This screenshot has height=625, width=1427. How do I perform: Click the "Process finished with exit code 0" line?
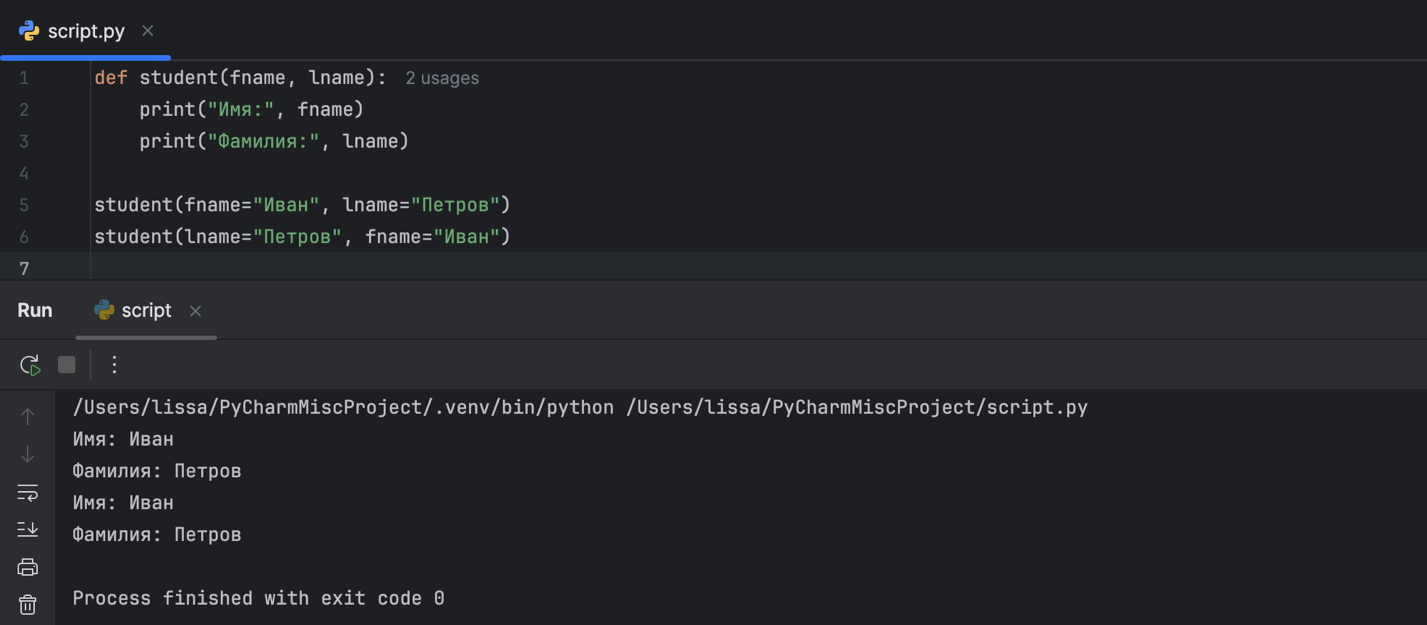[x=258, y=598]
